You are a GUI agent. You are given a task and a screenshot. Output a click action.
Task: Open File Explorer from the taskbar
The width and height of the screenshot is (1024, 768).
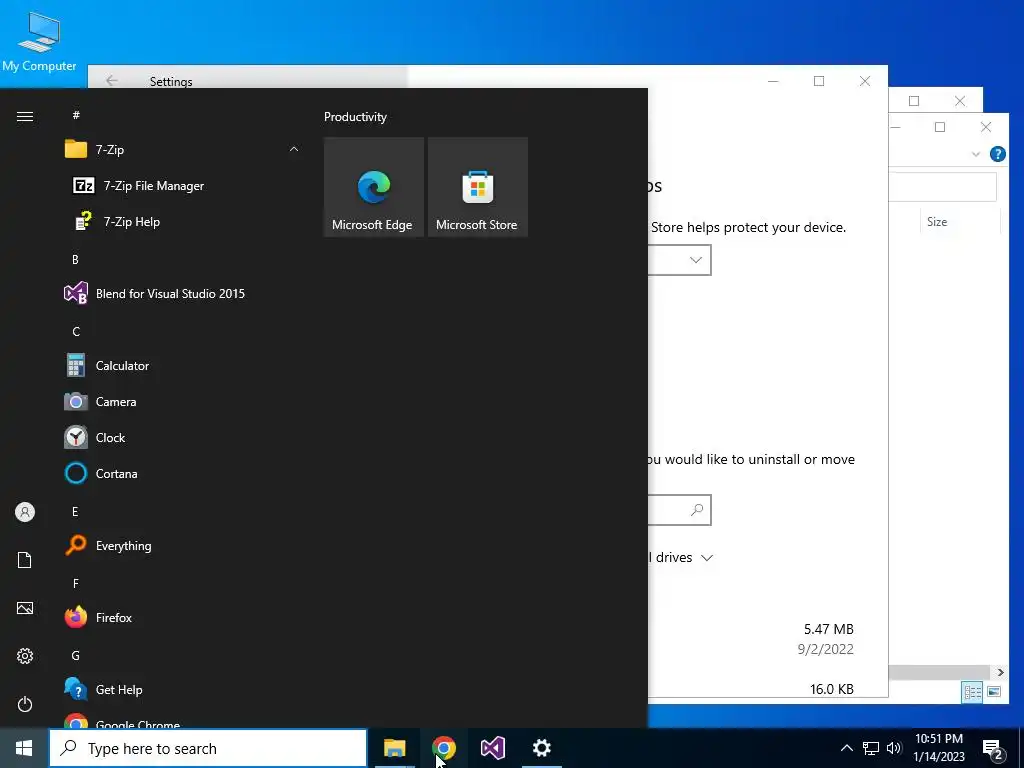pyautogui.click(x=394, y=748)
